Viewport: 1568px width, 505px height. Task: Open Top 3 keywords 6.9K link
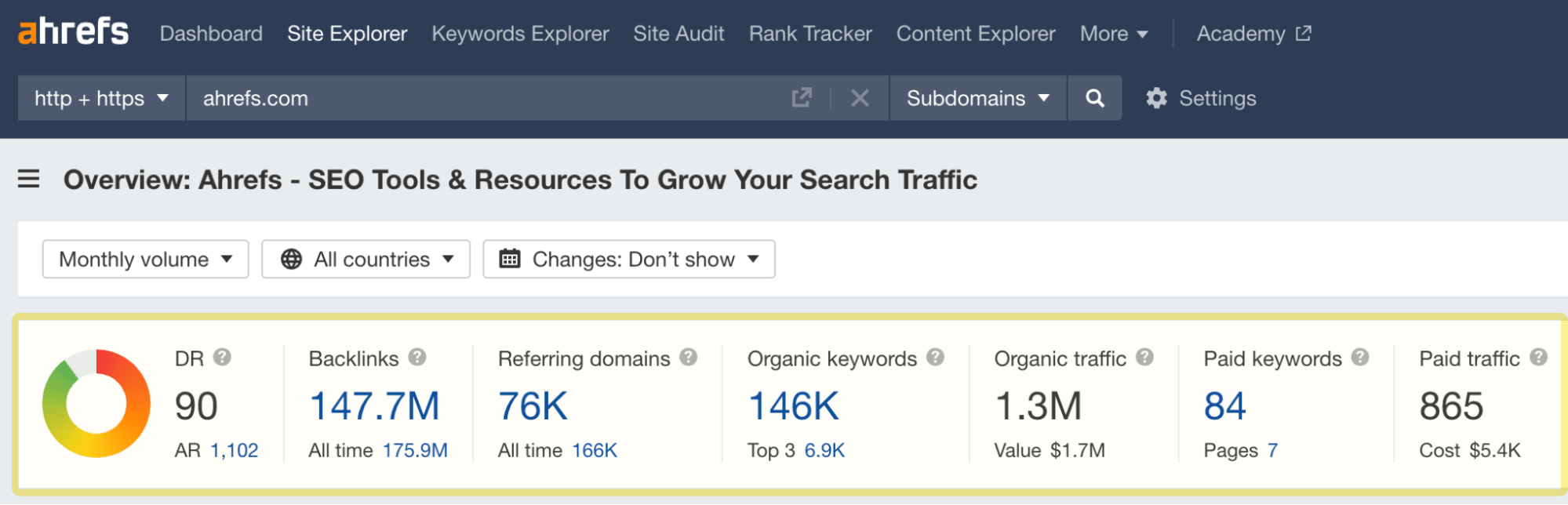[824, 451]
